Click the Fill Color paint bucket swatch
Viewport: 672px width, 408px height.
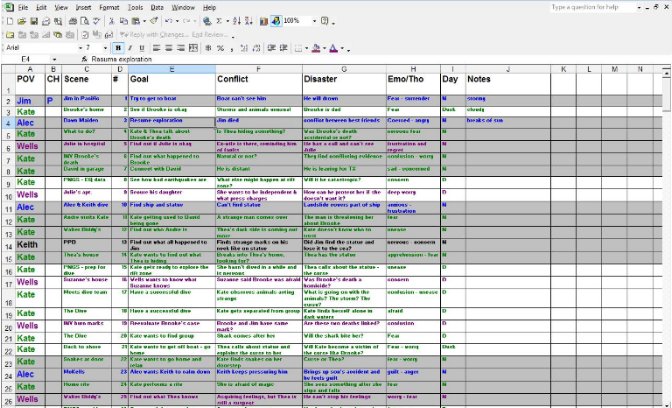315,47
